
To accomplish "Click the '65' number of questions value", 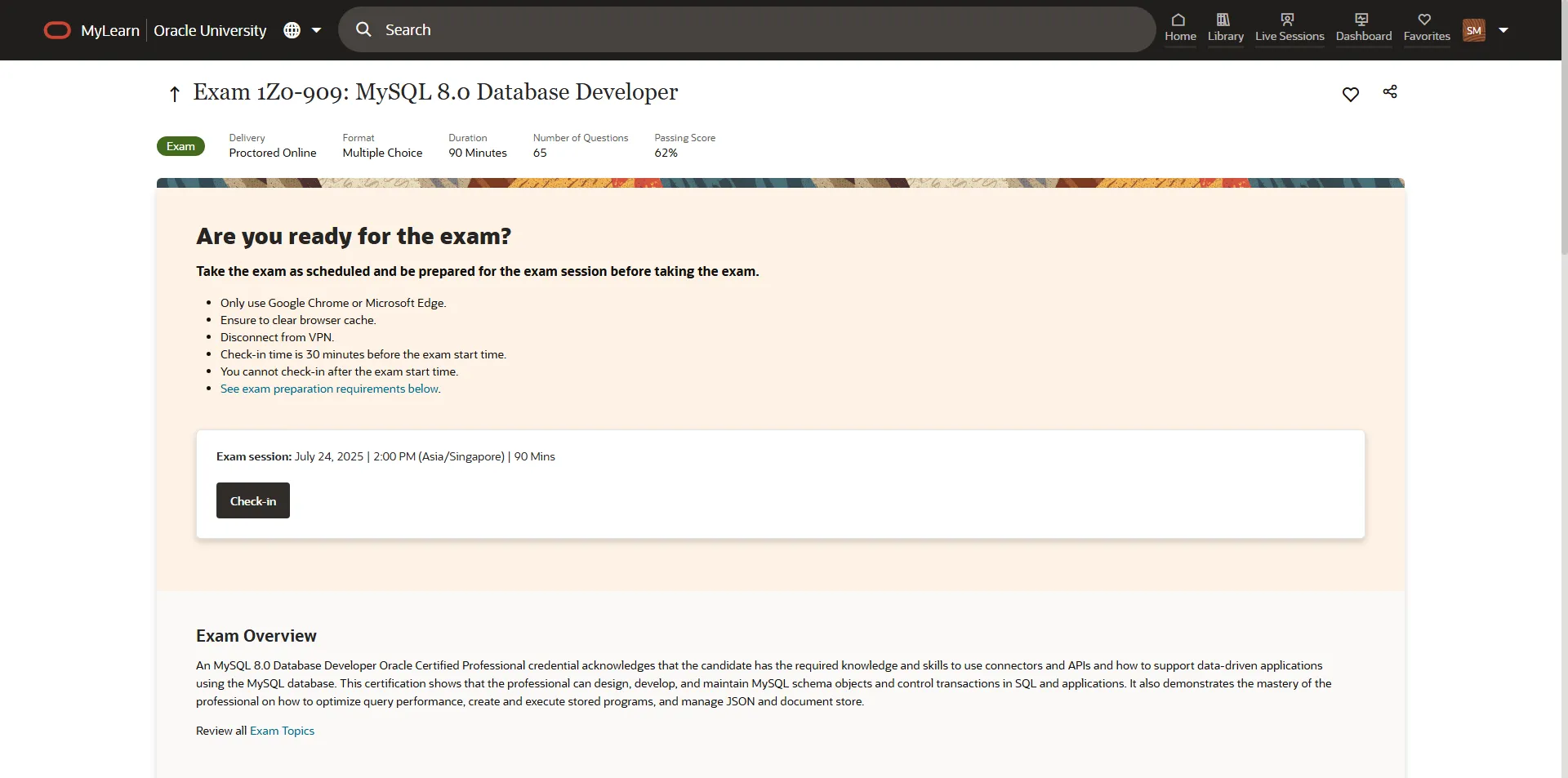I will (540, 153).
